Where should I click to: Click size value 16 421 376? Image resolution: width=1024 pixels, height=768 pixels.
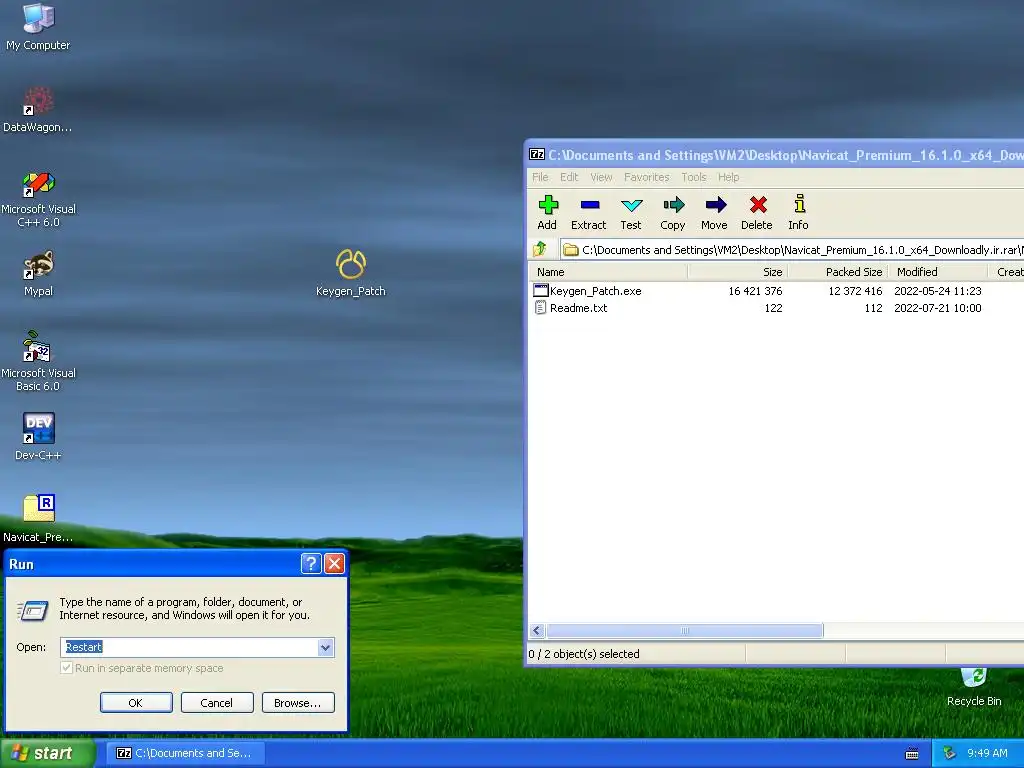(755, 291)
